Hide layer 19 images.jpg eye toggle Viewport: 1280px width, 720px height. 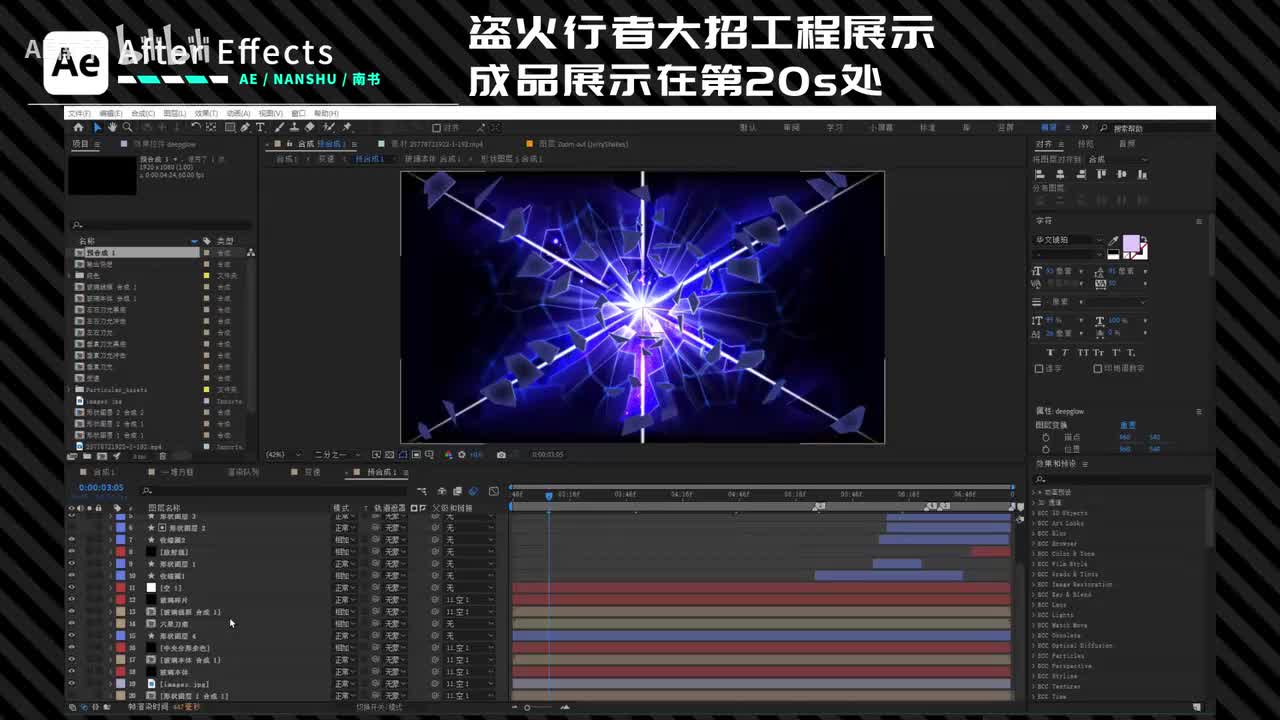72,684
